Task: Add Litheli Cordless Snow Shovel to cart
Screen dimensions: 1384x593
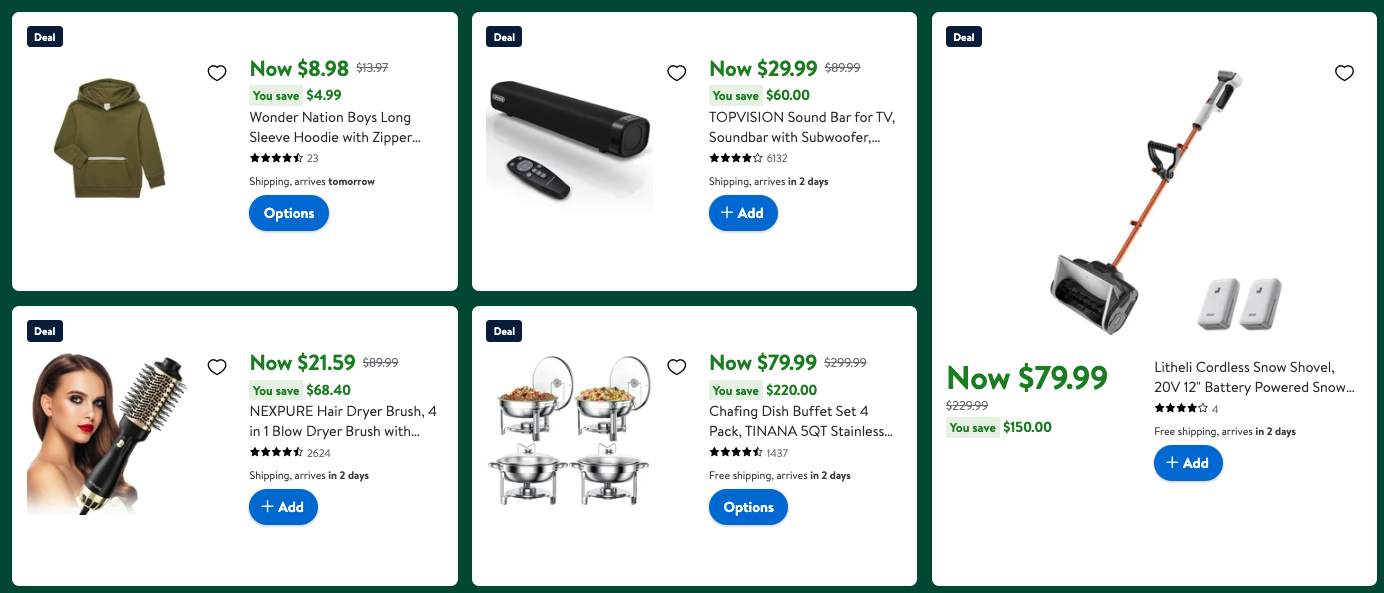Action: point(1188,463)
